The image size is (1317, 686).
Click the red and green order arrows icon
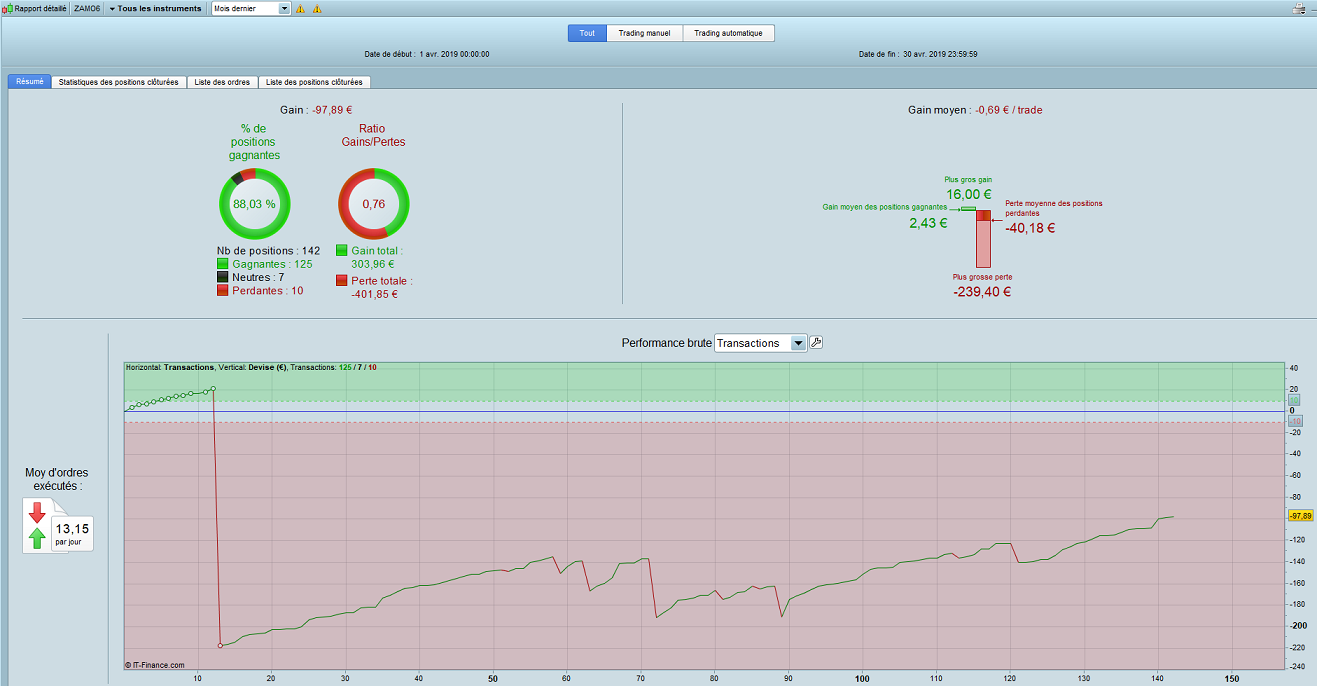coord(38,526)
